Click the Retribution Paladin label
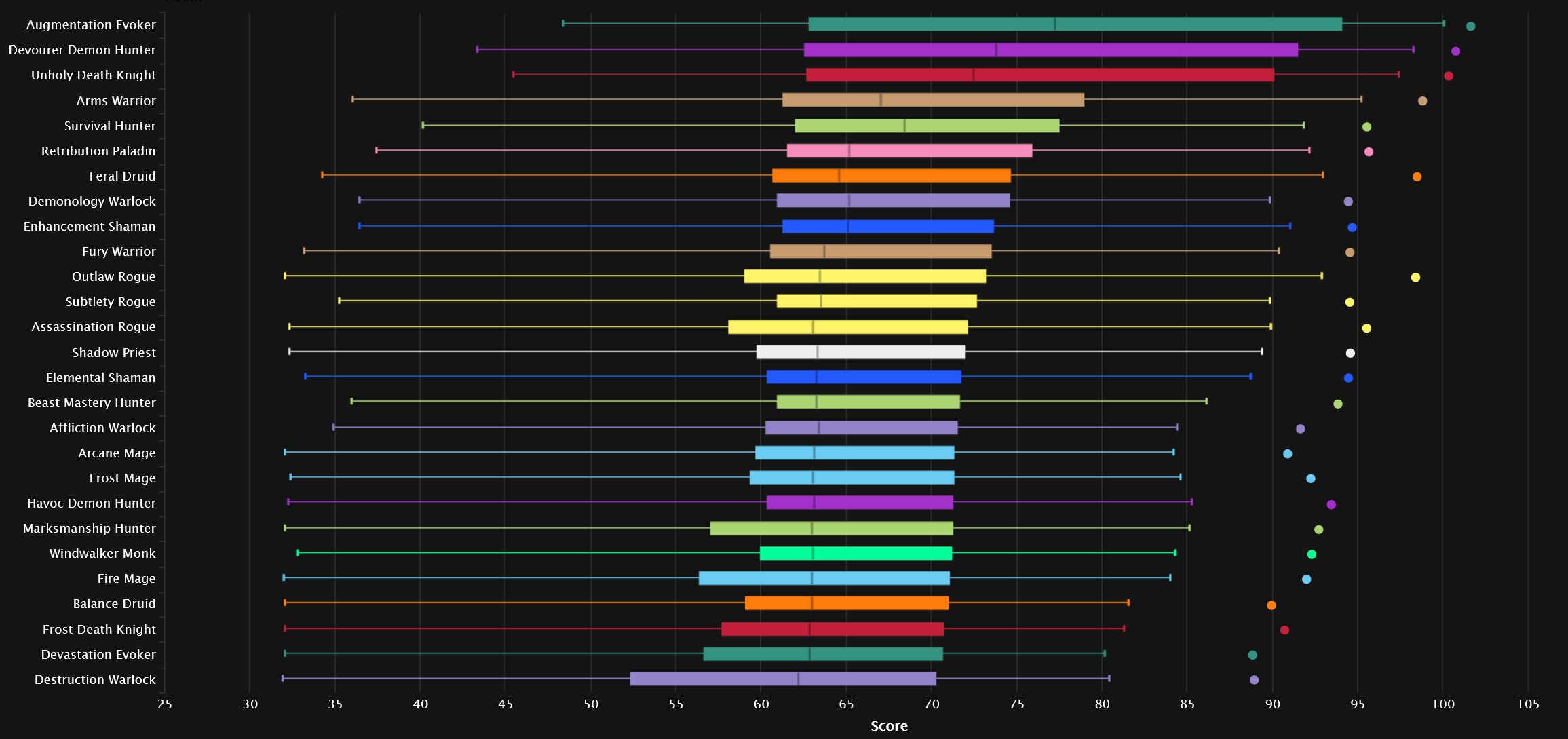This screenshot has height=739, width=1568. click(x=98, y=151)
